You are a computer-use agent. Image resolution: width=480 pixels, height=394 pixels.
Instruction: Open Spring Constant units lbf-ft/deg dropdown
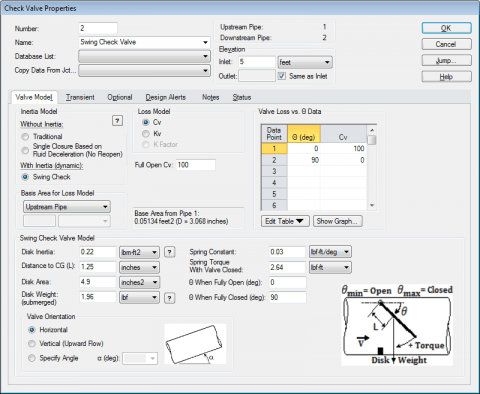click(330, 252)
